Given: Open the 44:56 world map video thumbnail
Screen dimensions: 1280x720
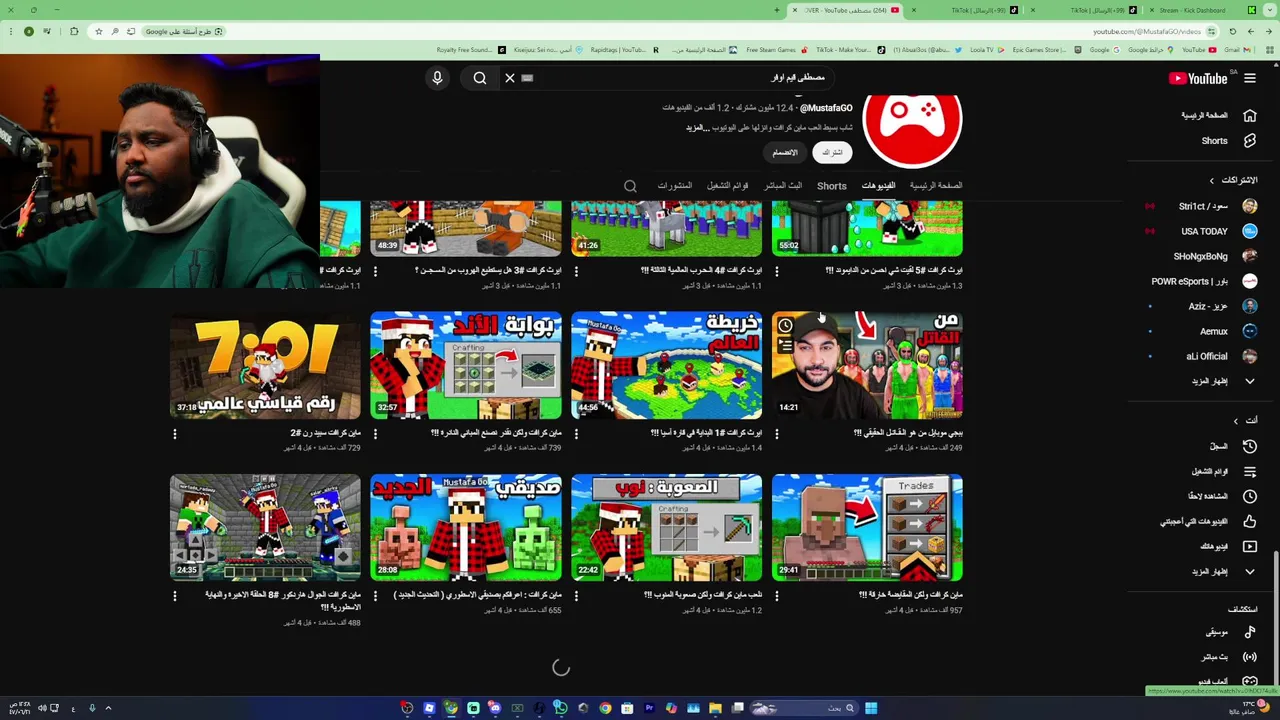Looking at the screenshot, I should (666, 365).
